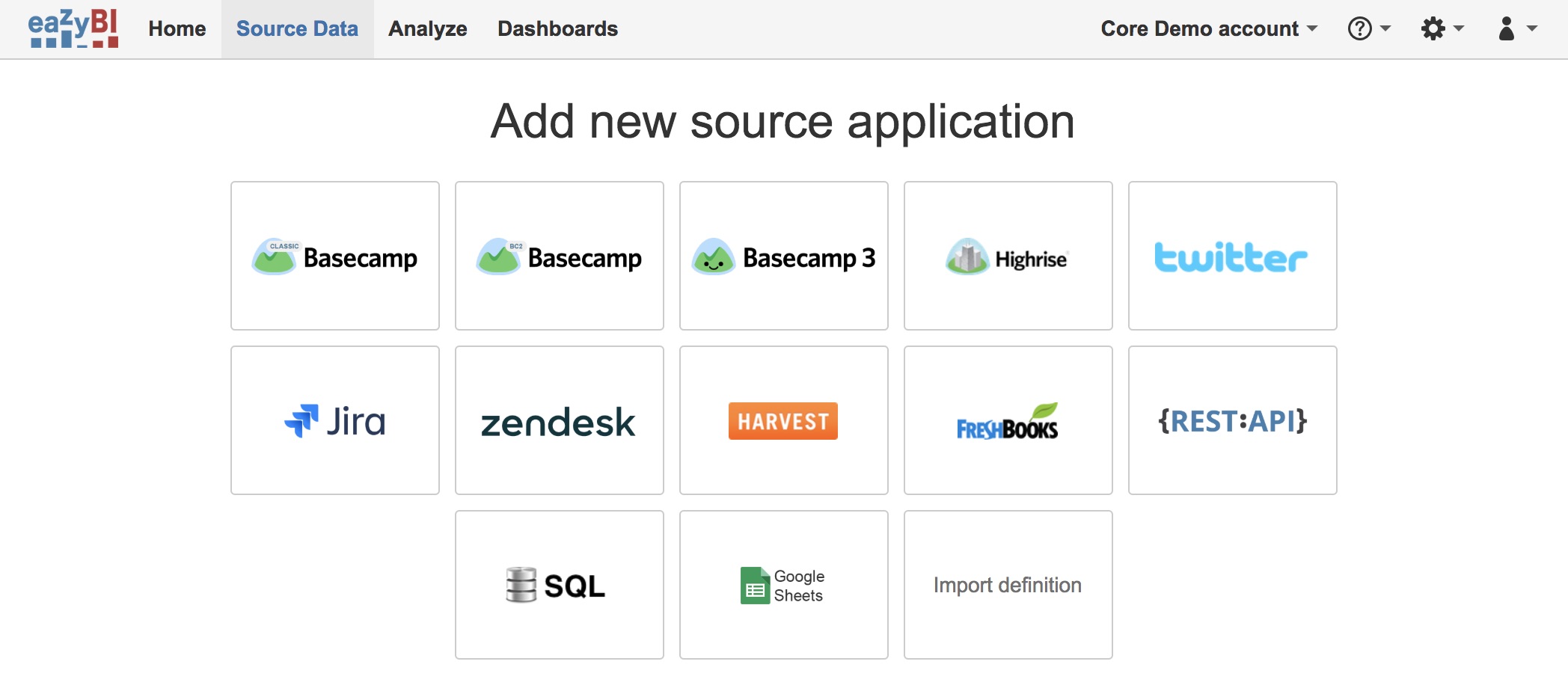Screen dimensions: 1568x694
Task: Pick the Jira source application
Action: tap(335, 420)
